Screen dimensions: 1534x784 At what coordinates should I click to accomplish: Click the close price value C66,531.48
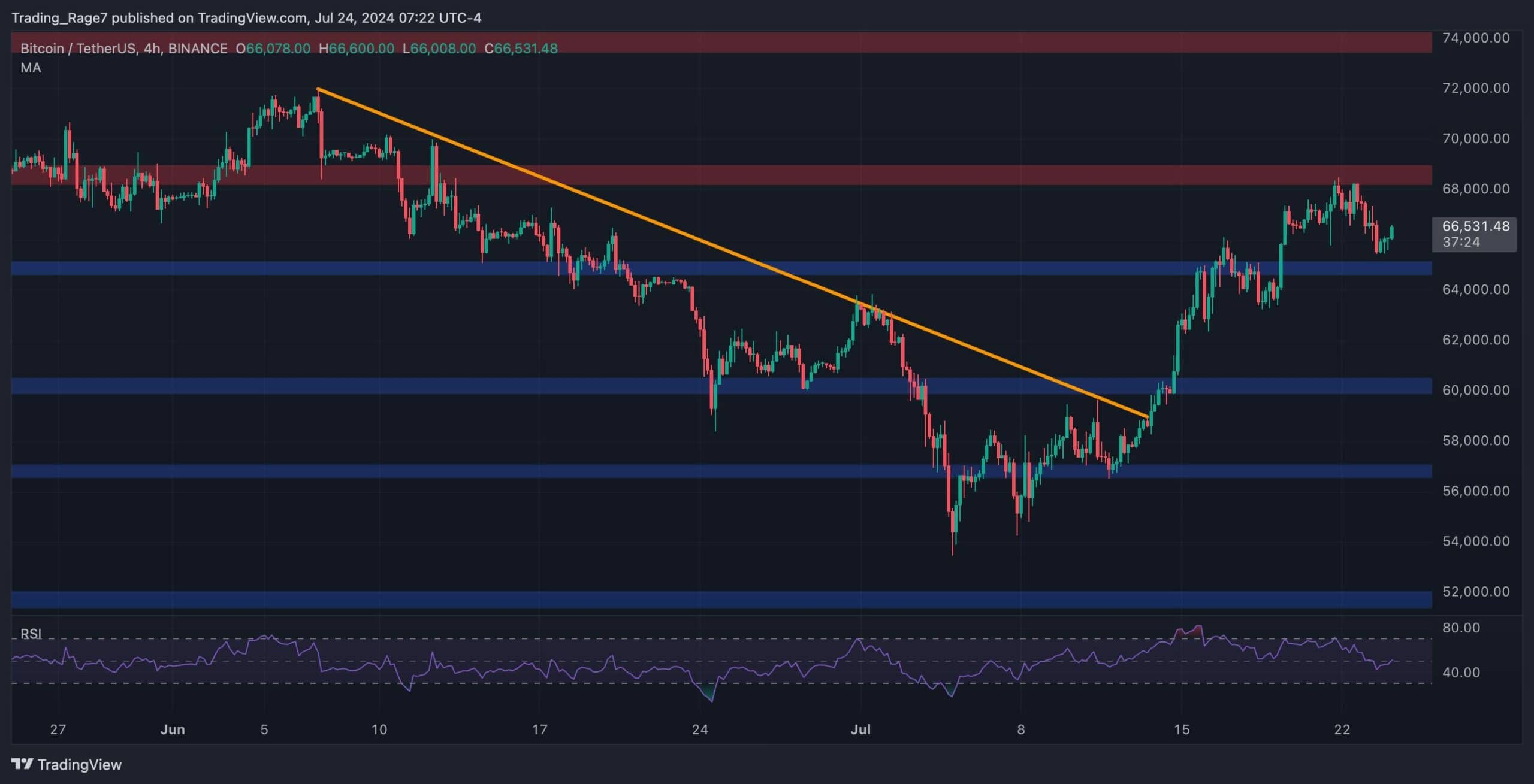521,49
